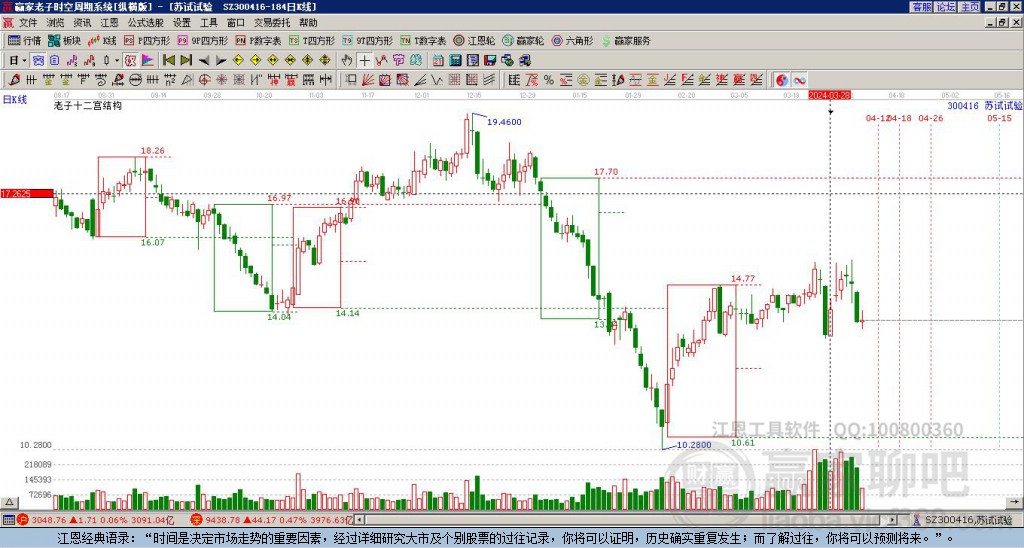Image resolution: width=1024 pixels, height=548 pixels.
Task: Click the 主页 homepage button
Action: pyautogui.click(x=969, y=7)
